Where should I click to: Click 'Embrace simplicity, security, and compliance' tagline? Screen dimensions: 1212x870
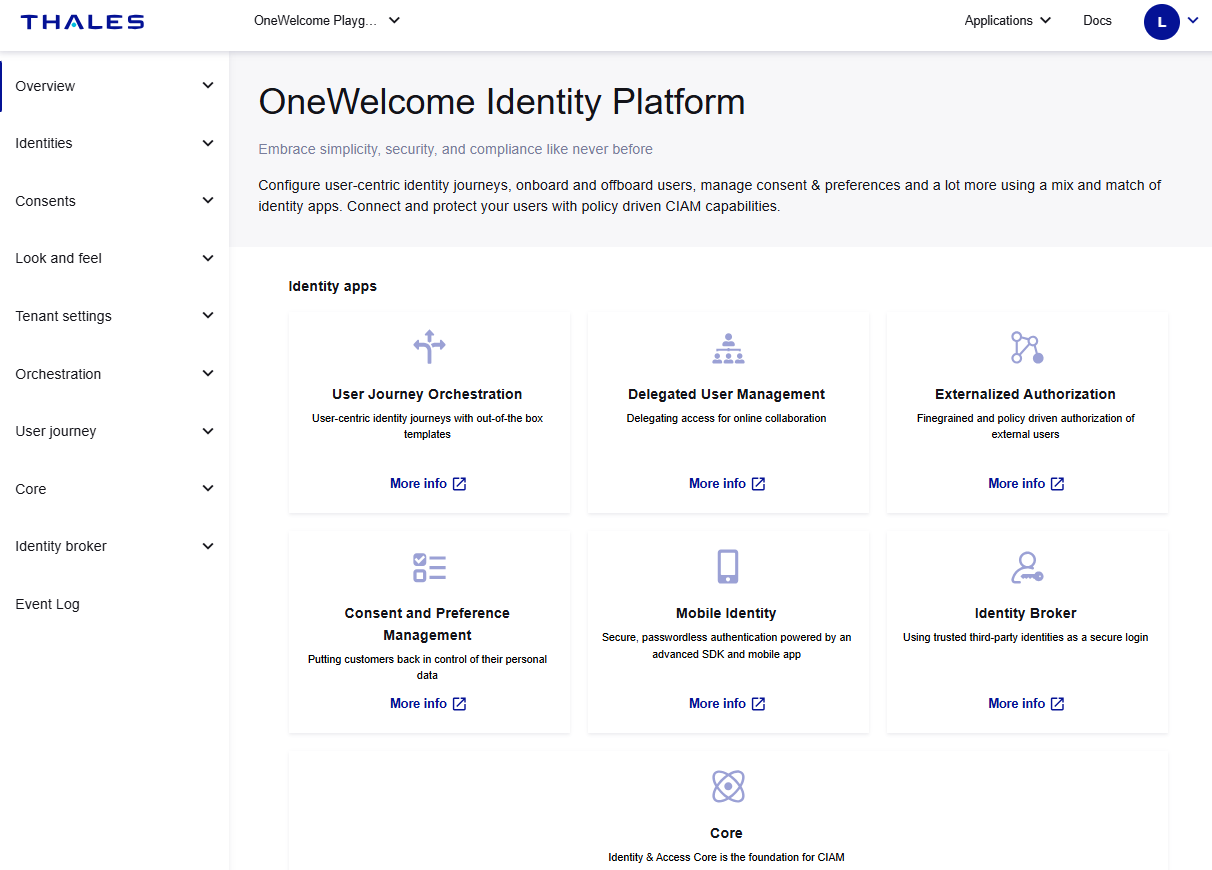click(456, 149)
